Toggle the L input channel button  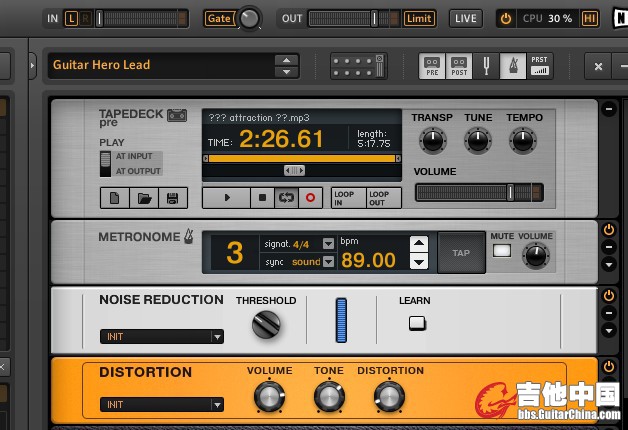[71, 18]
